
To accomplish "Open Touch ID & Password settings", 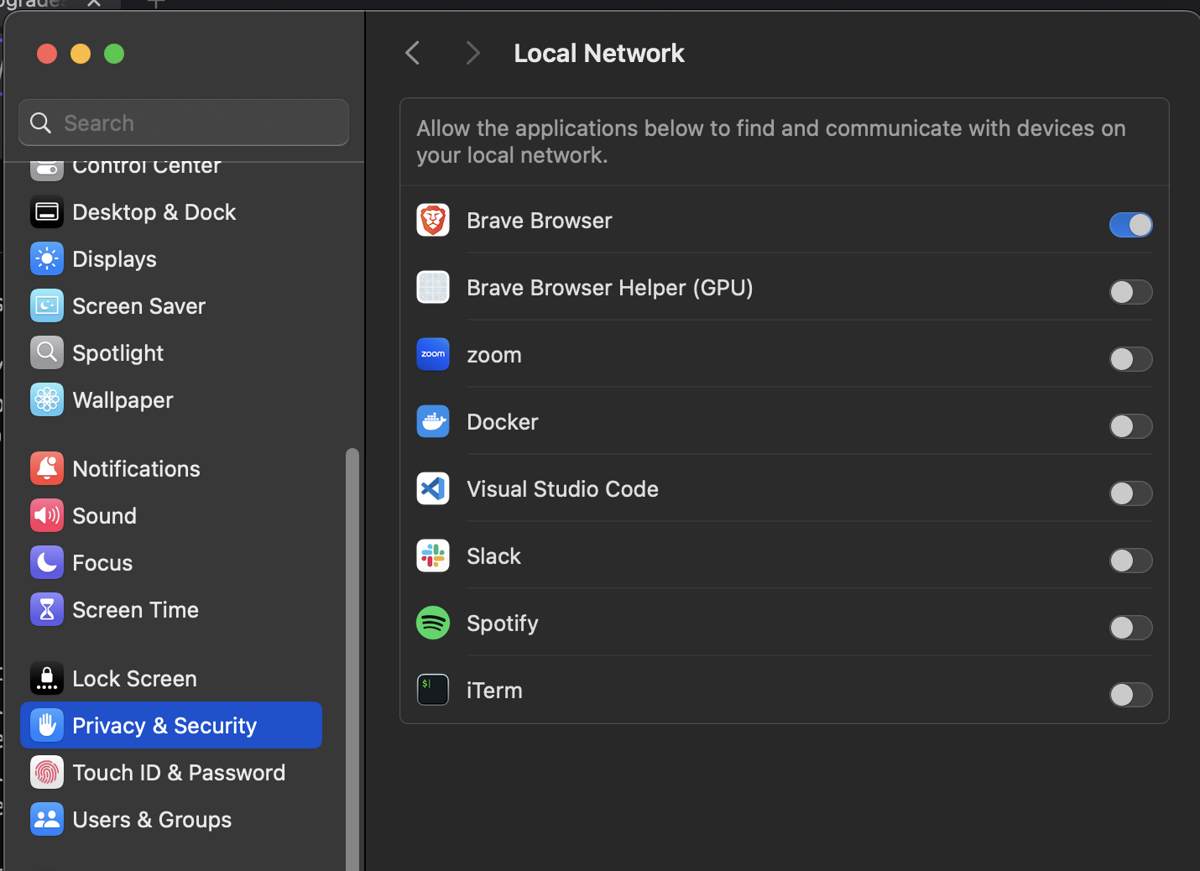I will coord(171,772).
